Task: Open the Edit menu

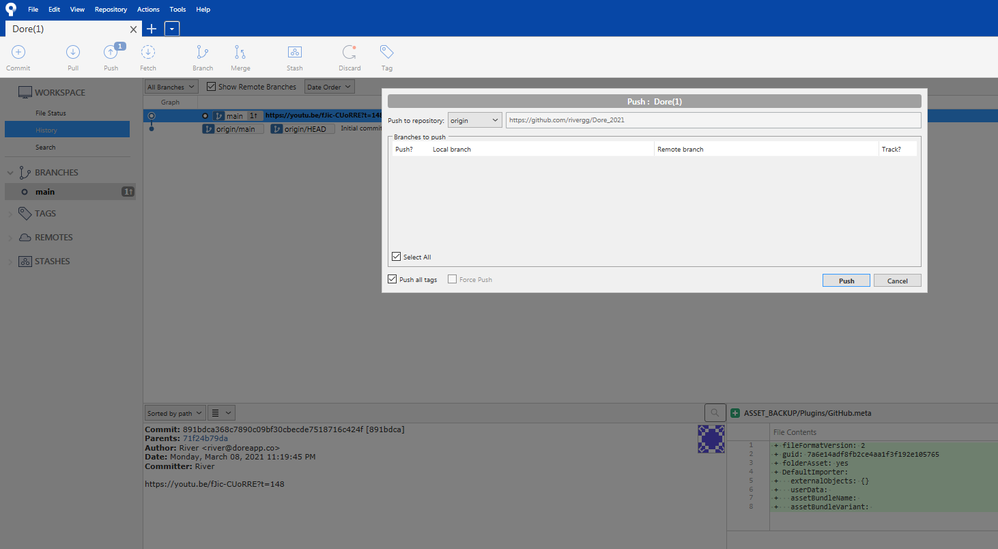Action: click(54, 10)
